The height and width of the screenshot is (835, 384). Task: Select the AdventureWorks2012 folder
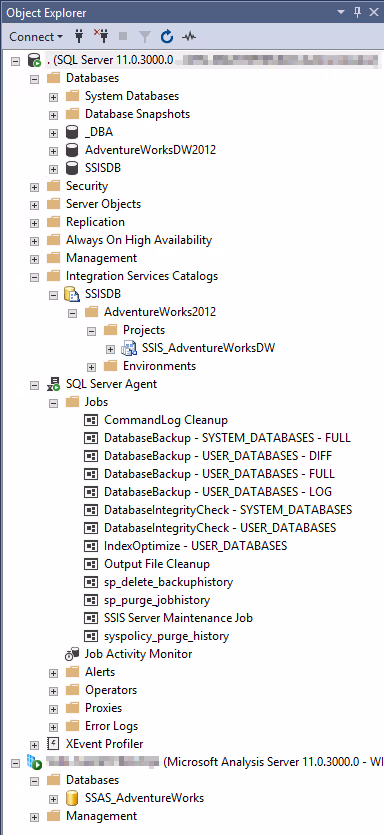point(160,312)
